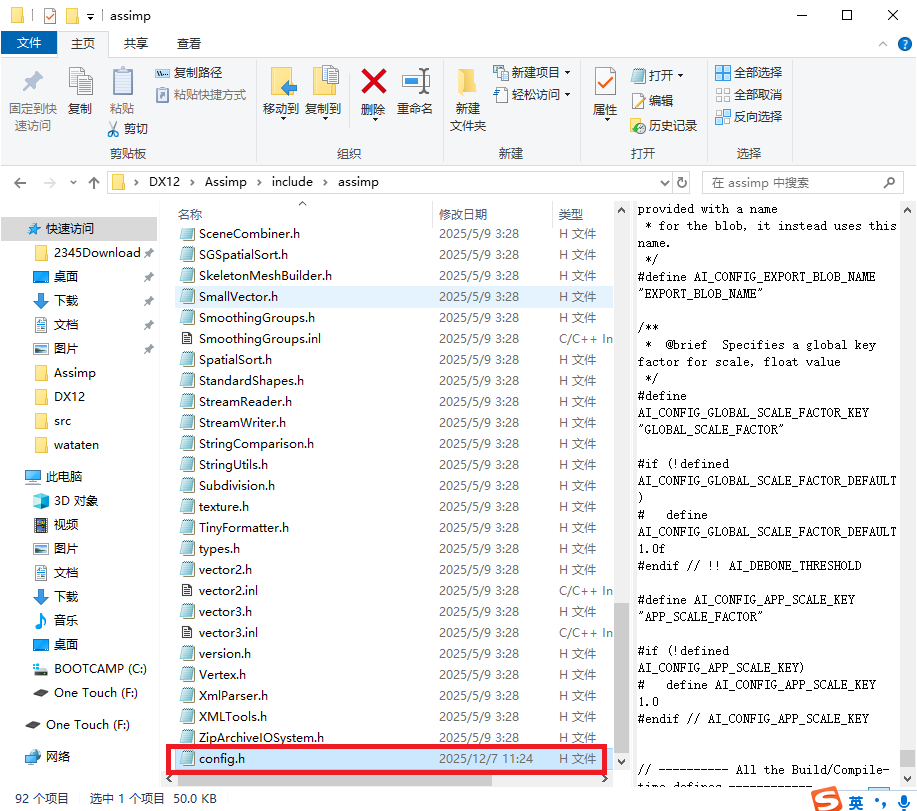Image resolution: width=917 pixels, height=811 pixels.
Task: Click Select None (全部取消)
Action: click(749, 95)
